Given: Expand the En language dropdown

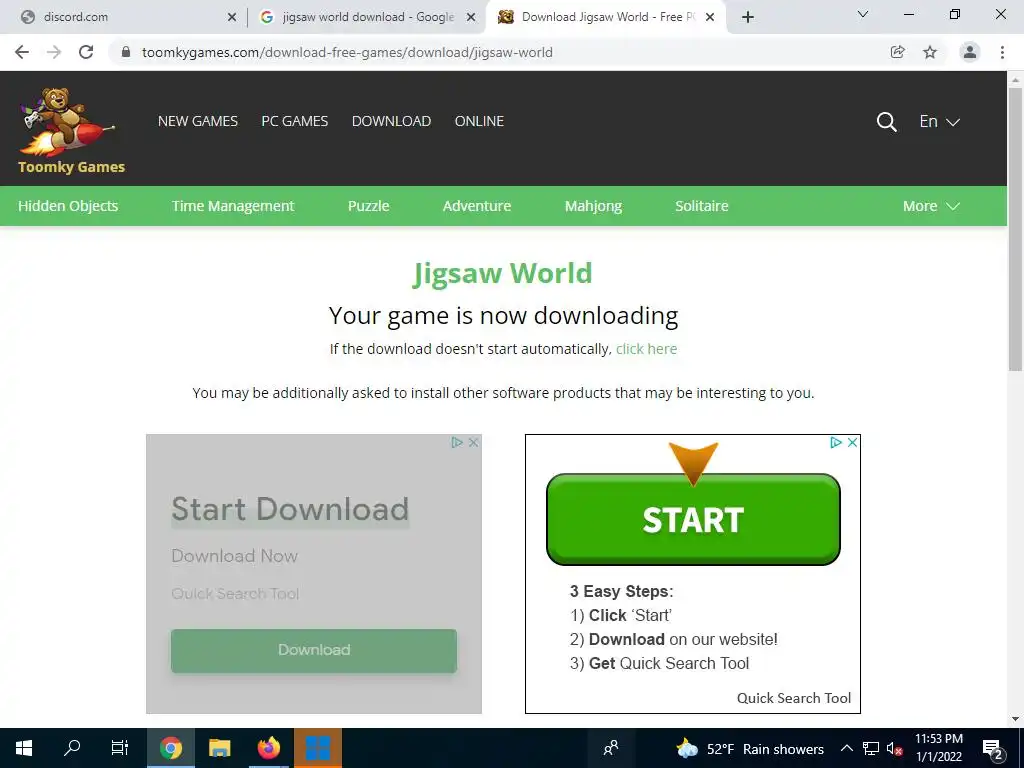Looking at the screenshot, I should coord(939,121).
